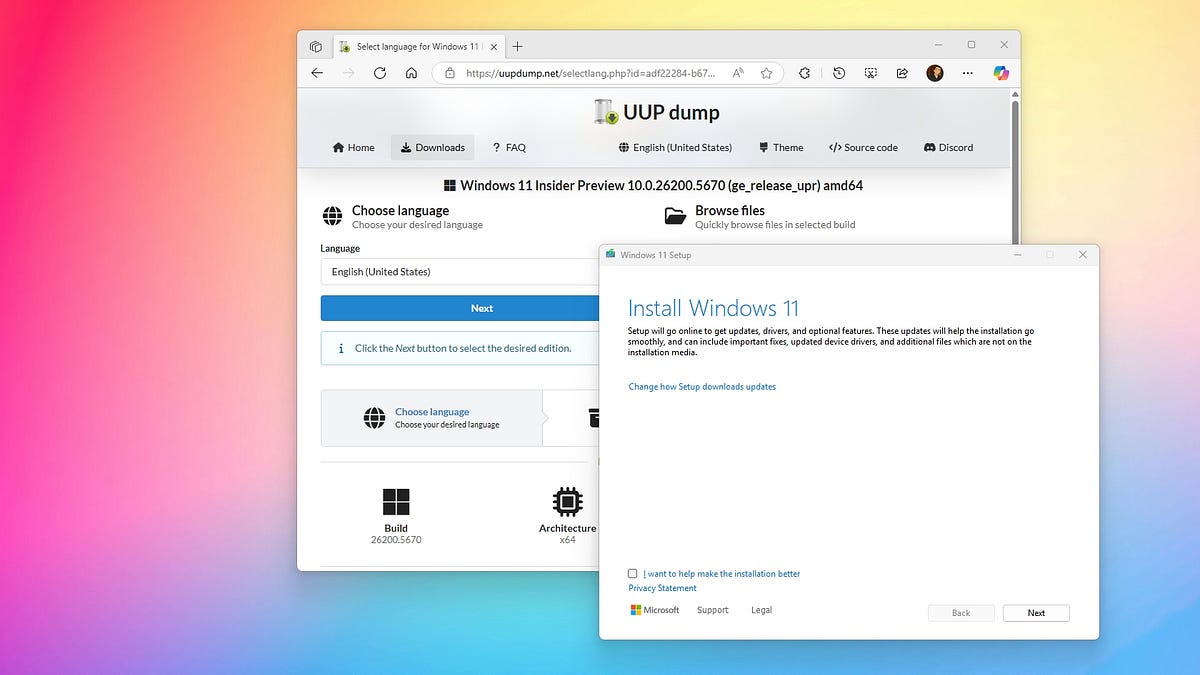This screenshot has height=675, width=1200.
Task: Click Windows 11 Setup title bar icon
Action: (611, 255)
